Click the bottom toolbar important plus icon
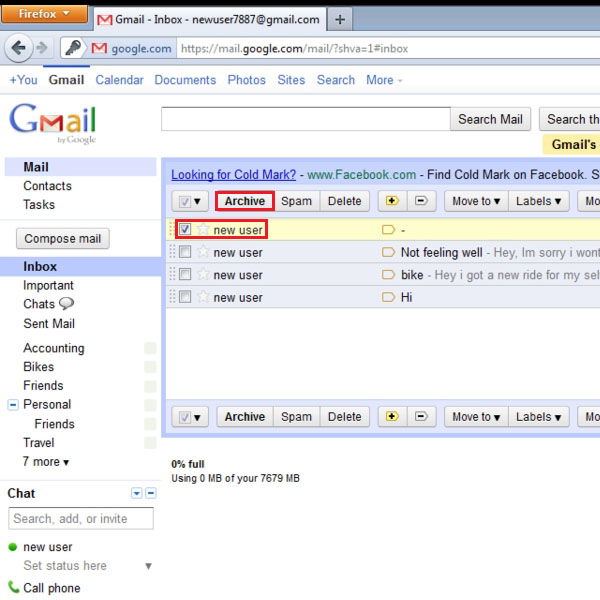Viewport: 600px width, 600px height. (392, 416)
